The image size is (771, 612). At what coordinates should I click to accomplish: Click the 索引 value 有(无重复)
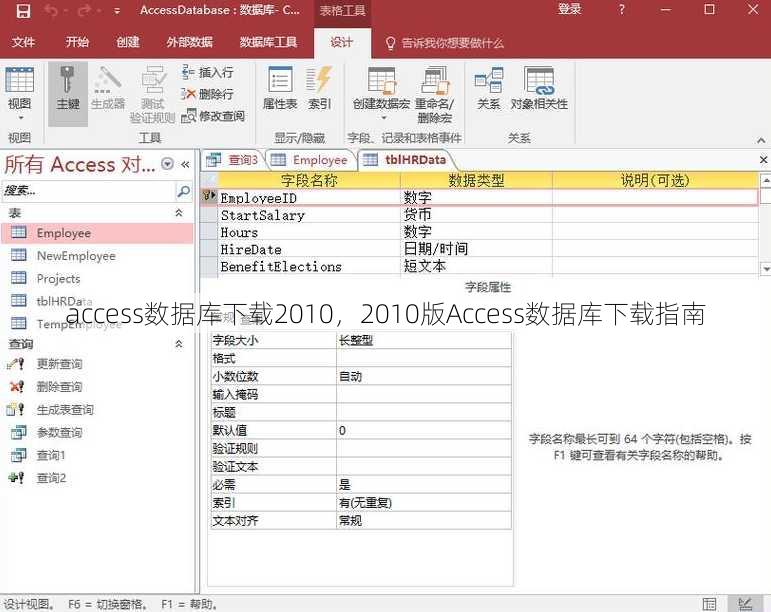[x=424, y=502]
